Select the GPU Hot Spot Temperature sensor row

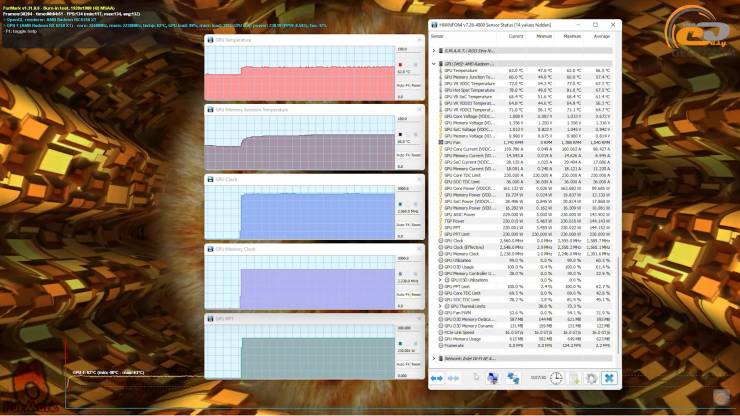tap(526, 90)
